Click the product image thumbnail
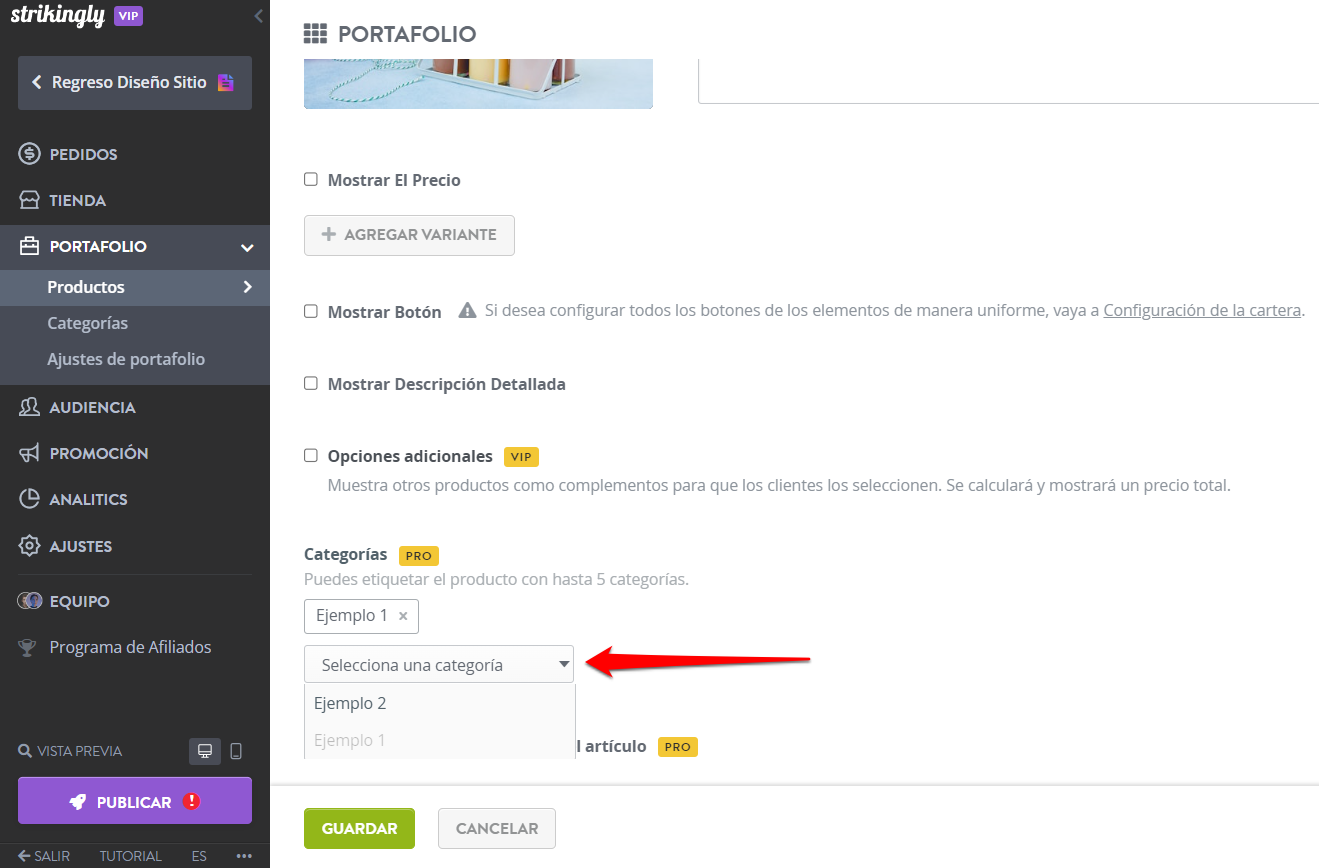 click(x=478, y=84)
